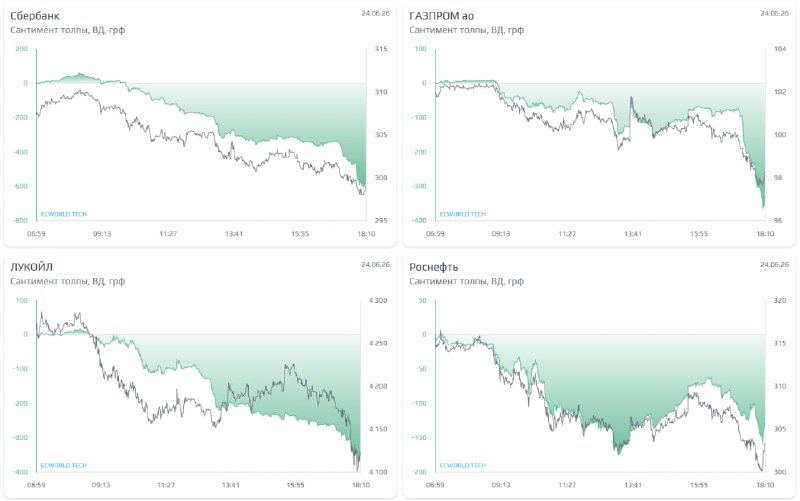Click the Сбербанк chart title
Viewport: 800px width, 501px height.
click(35, 16)
